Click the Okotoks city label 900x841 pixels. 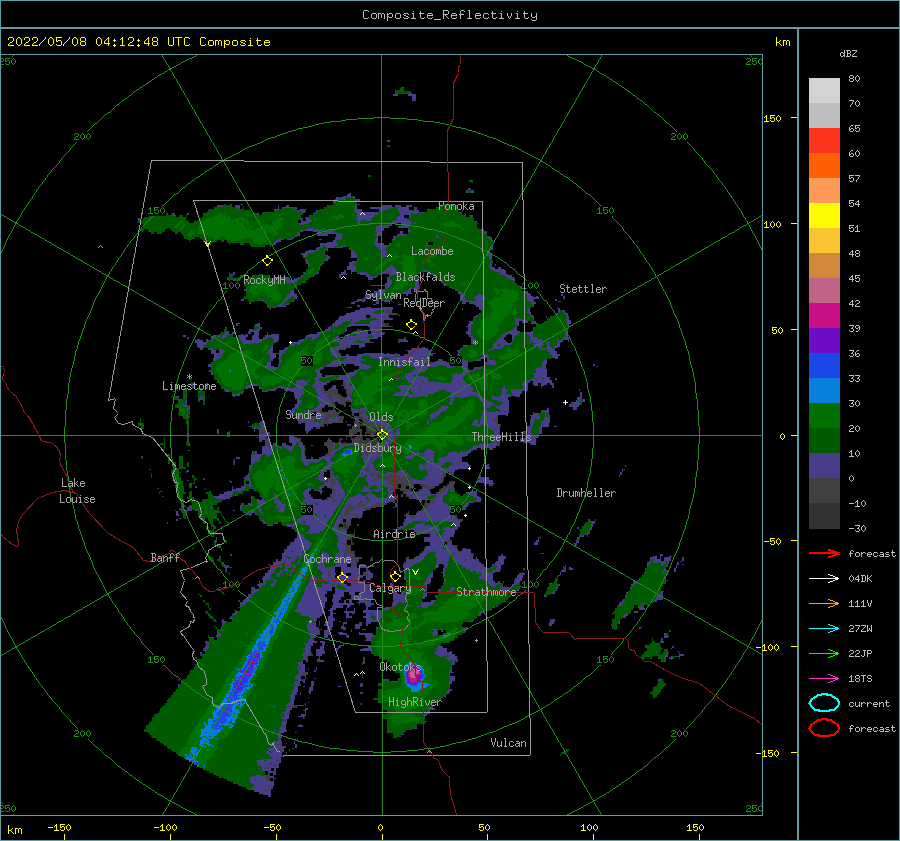[401, 667]
